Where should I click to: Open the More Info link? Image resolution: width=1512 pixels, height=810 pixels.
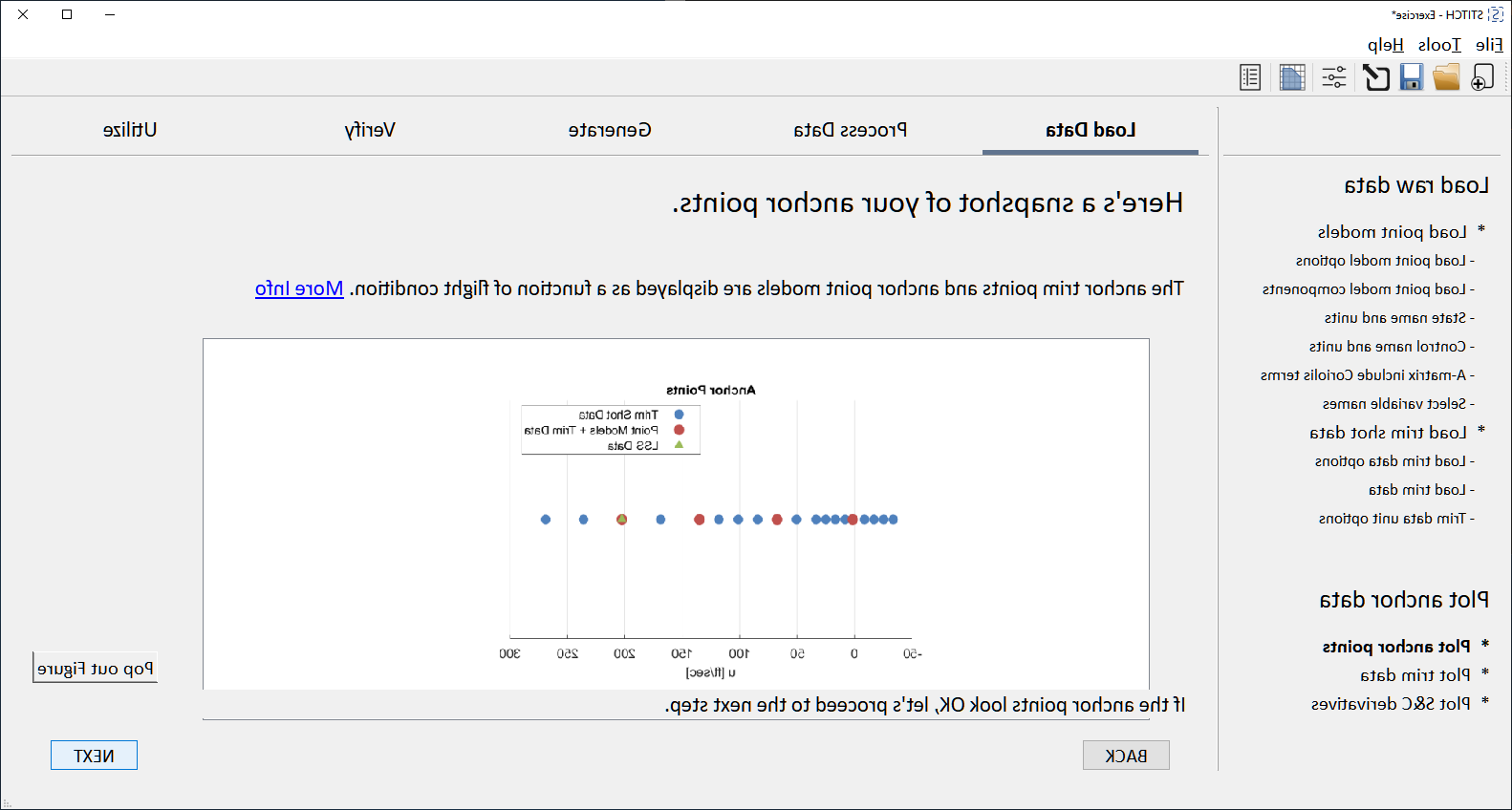[x=299, y=288]
